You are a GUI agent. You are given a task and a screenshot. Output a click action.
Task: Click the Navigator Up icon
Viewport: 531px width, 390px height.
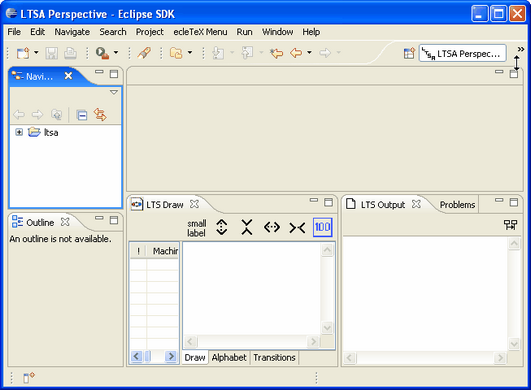click(56, 115)
